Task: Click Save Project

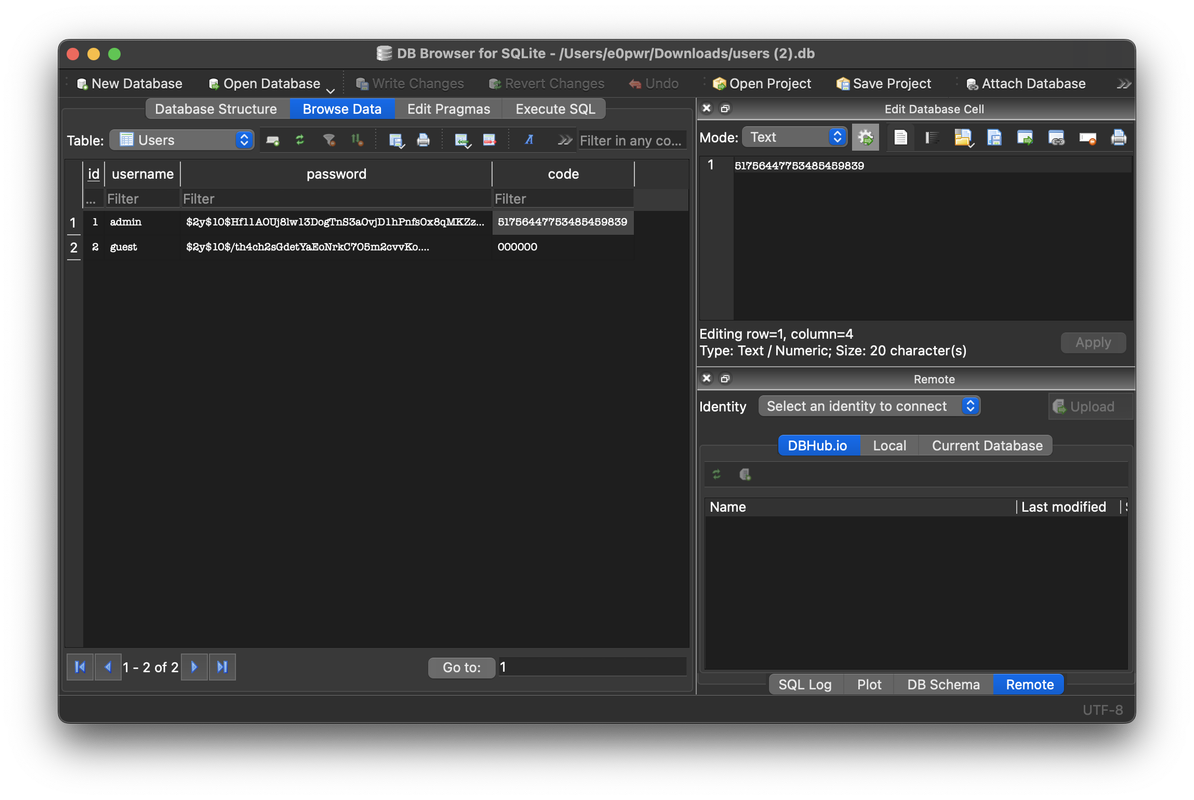Action: click(883, 84)
